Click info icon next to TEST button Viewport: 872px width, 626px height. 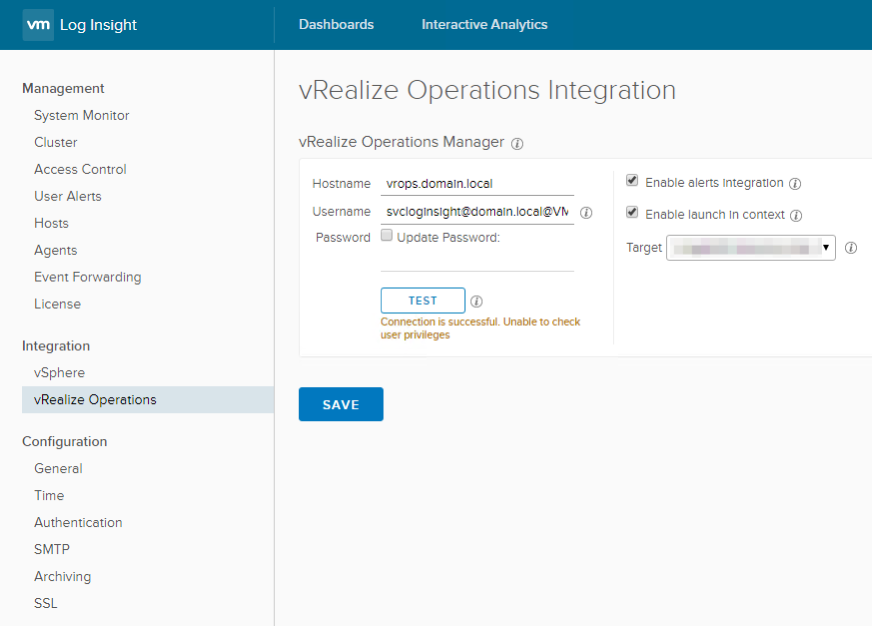477,301
